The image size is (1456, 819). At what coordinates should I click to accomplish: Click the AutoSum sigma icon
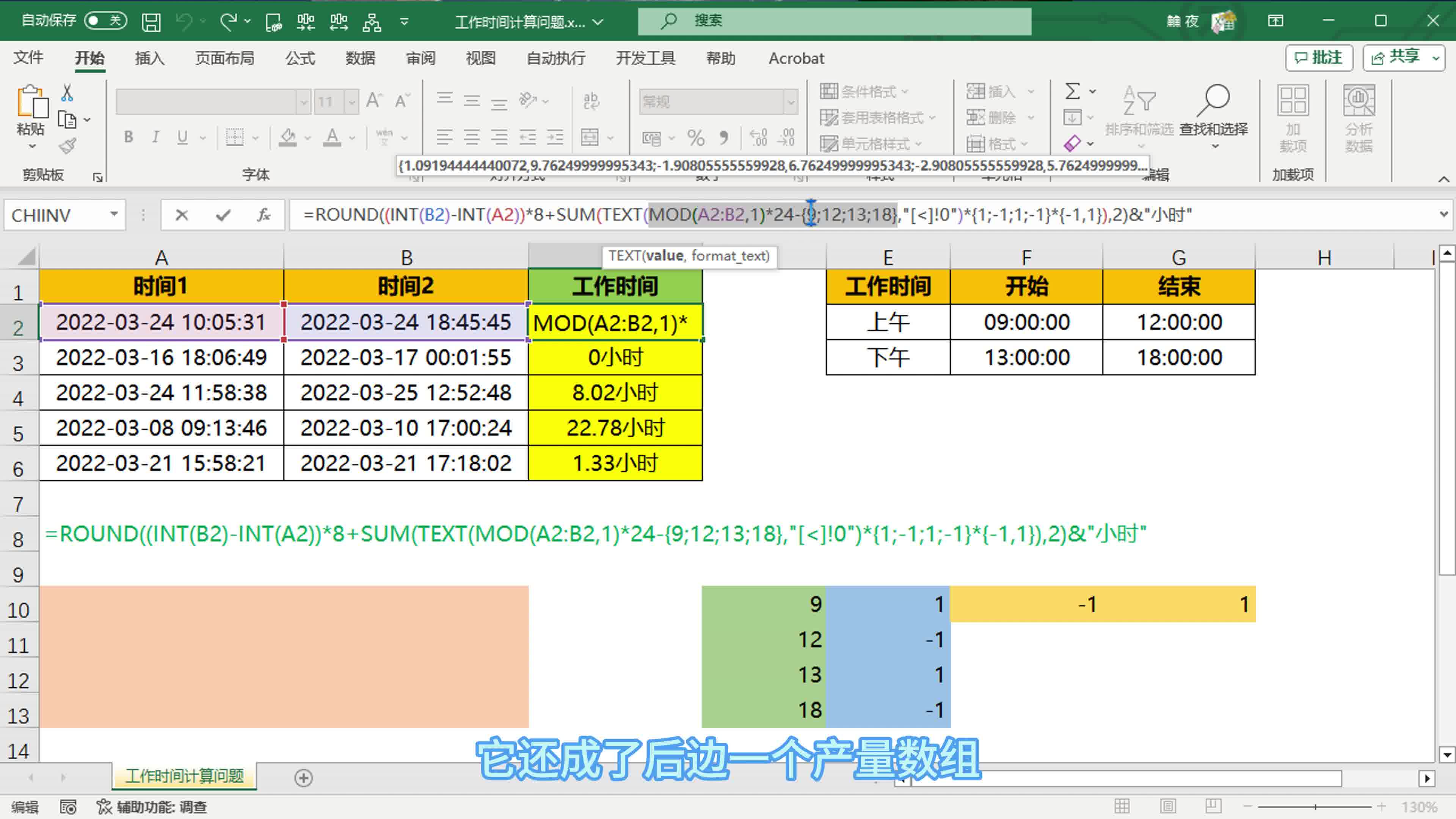(x=1072, y=91)
